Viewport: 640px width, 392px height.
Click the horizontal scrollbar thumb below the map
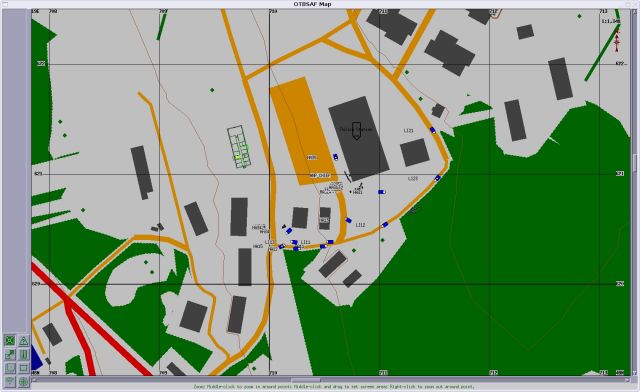305,380
